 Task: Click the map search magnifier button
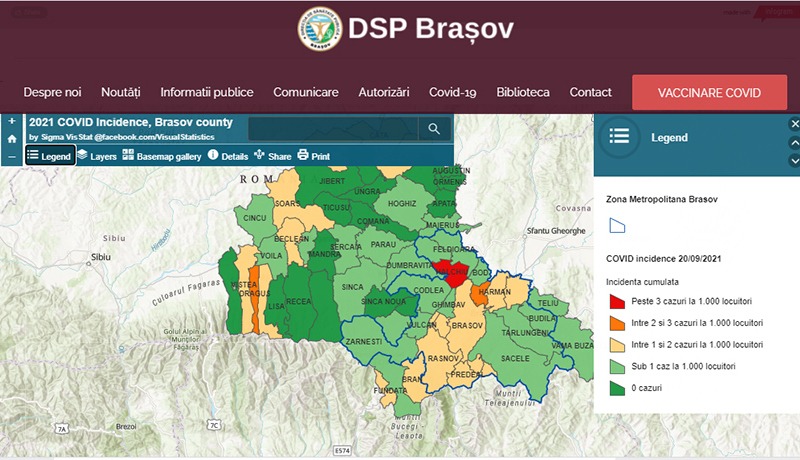[433, 129]
